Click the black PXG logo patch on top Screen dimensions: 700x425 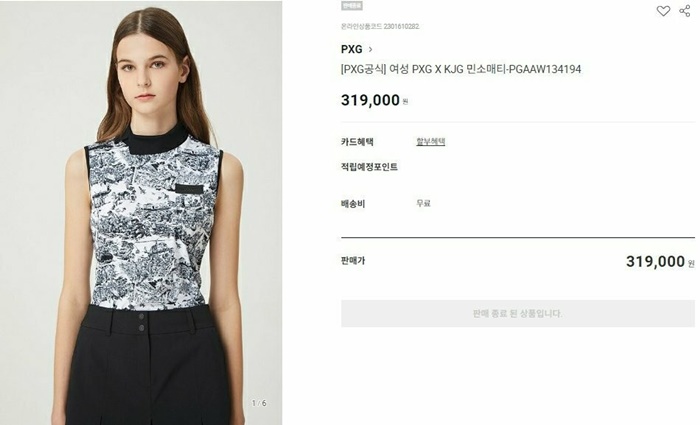pos(189,189)
